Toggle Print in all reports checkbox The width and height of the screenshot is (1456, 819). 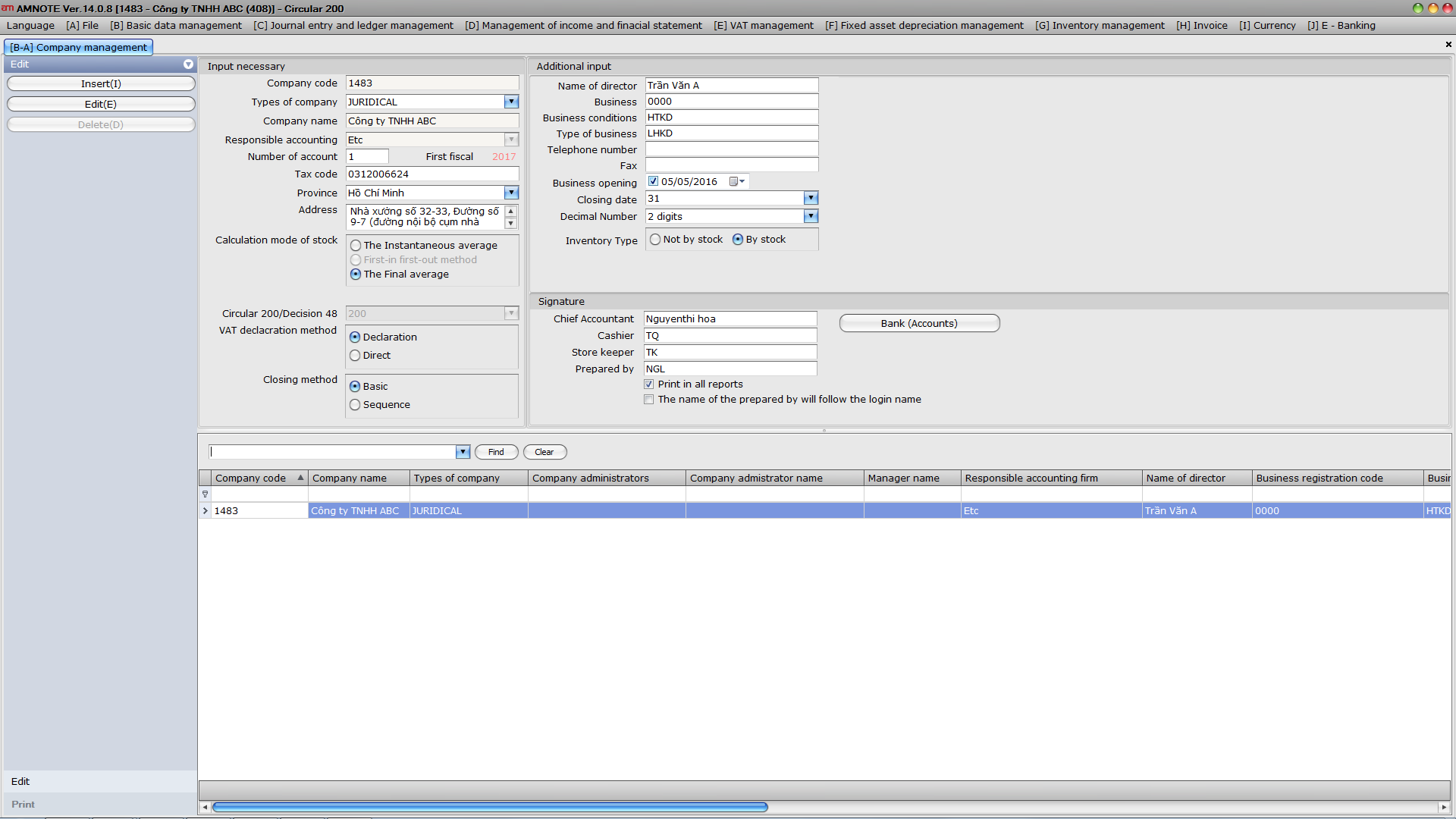(x=649, y=384)
